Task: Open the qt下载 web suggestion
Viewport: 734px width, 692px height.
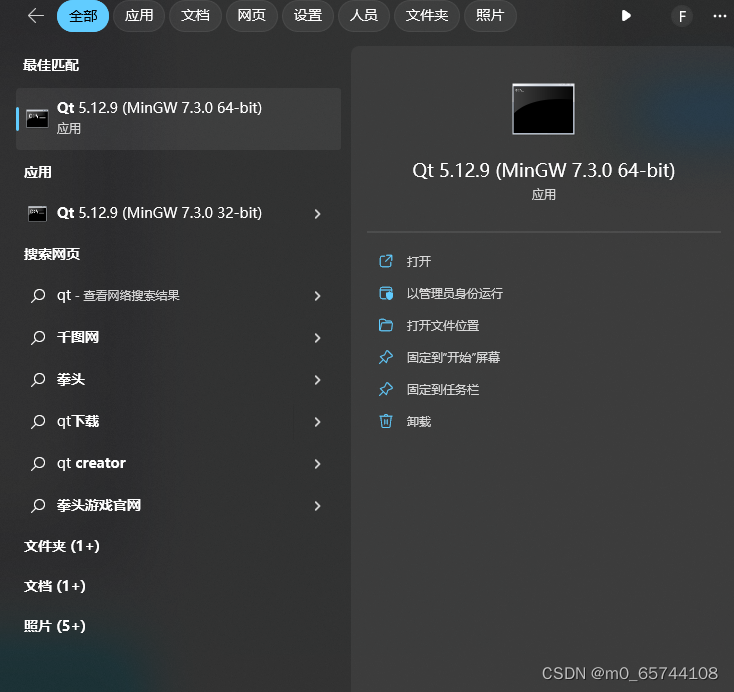Action: point(178,421)
